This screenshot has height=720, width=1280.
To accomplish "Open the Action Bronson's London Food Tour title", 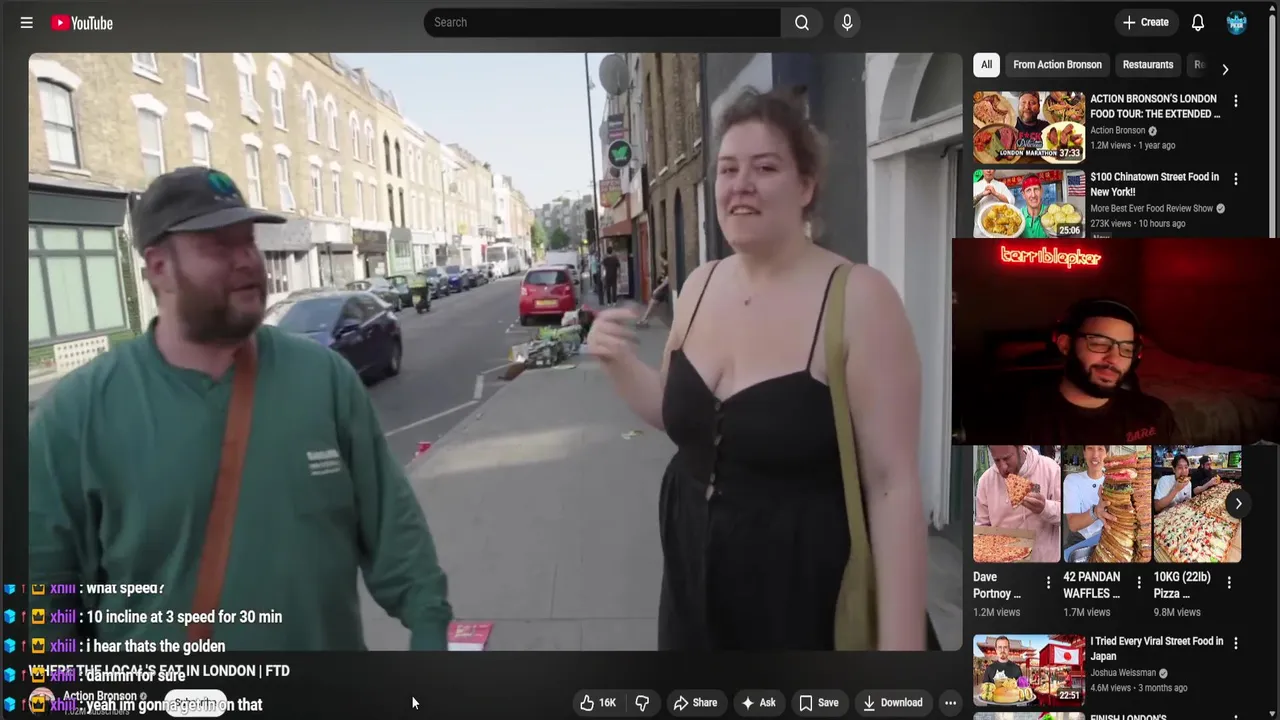I will (x=1155, y=106).
